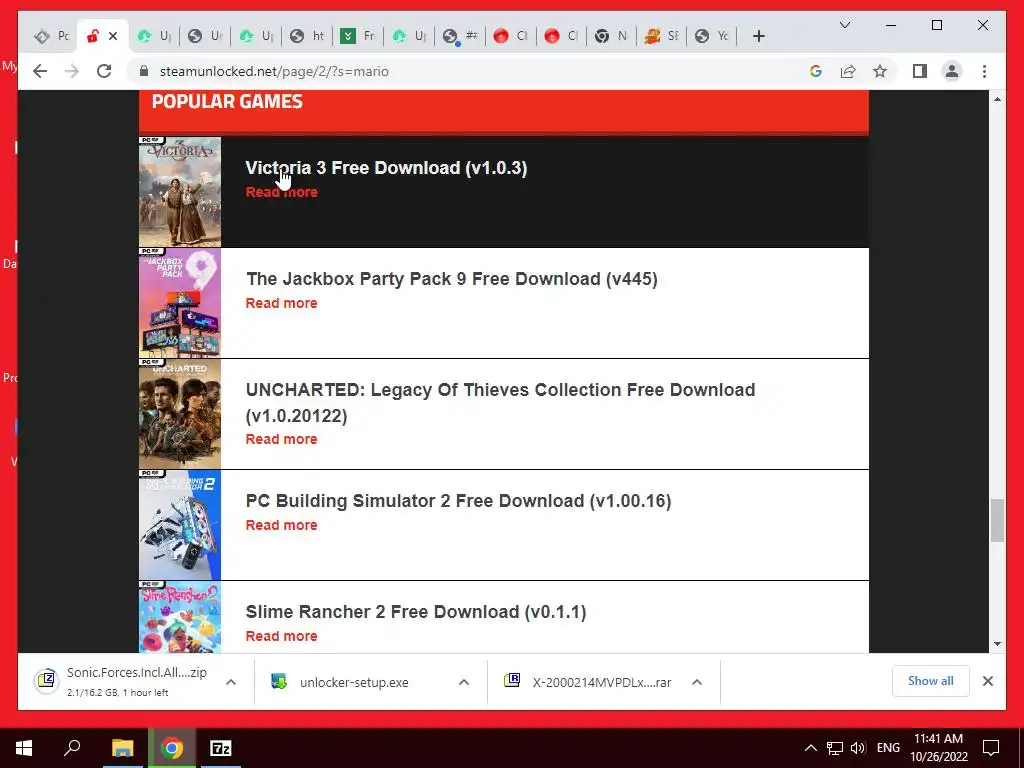
Task: Open Victoria 3 Free Download title
Action: click(386, 168)
